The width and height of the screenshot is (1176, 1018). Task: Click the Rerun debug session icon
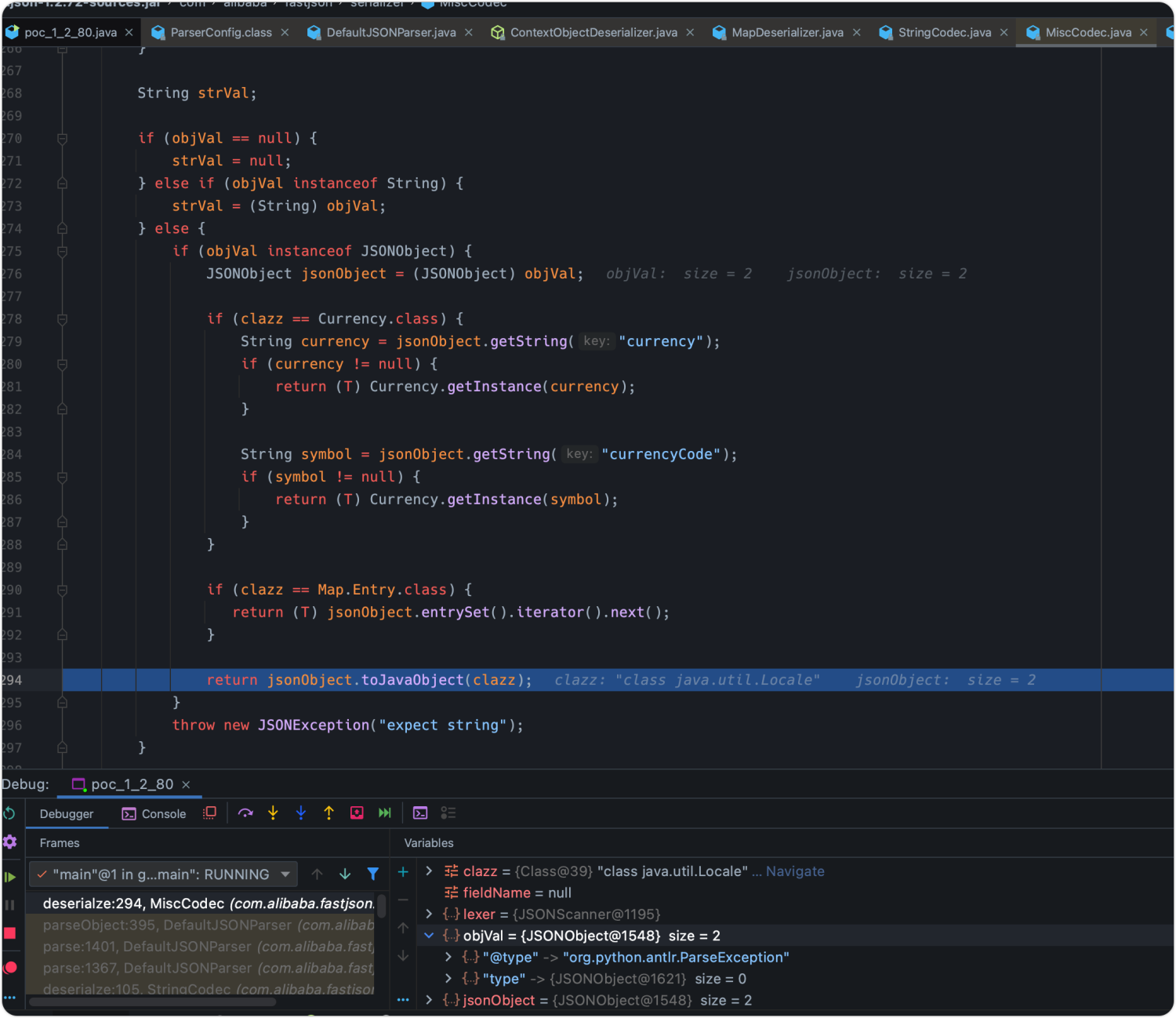9,813
